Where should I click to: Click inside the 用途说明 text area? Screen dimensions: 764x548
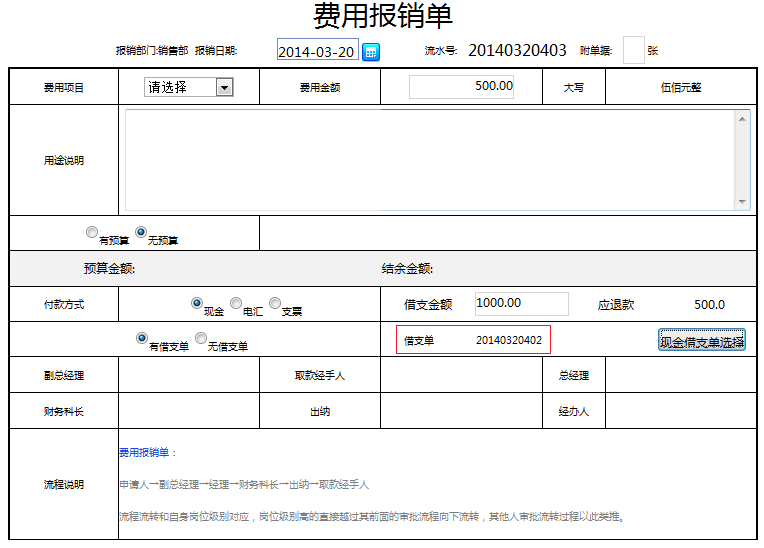pyautogui.click(x=430, y=160)
